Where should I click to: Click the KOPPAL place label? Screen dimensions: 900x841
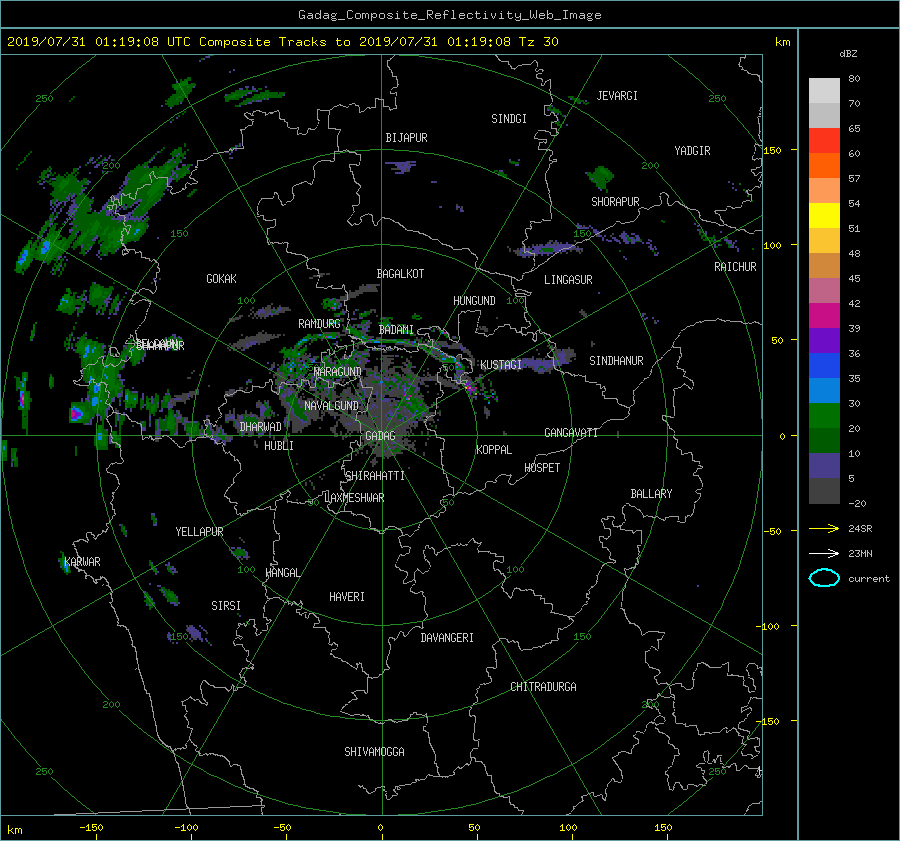click(x=494, y=450)
